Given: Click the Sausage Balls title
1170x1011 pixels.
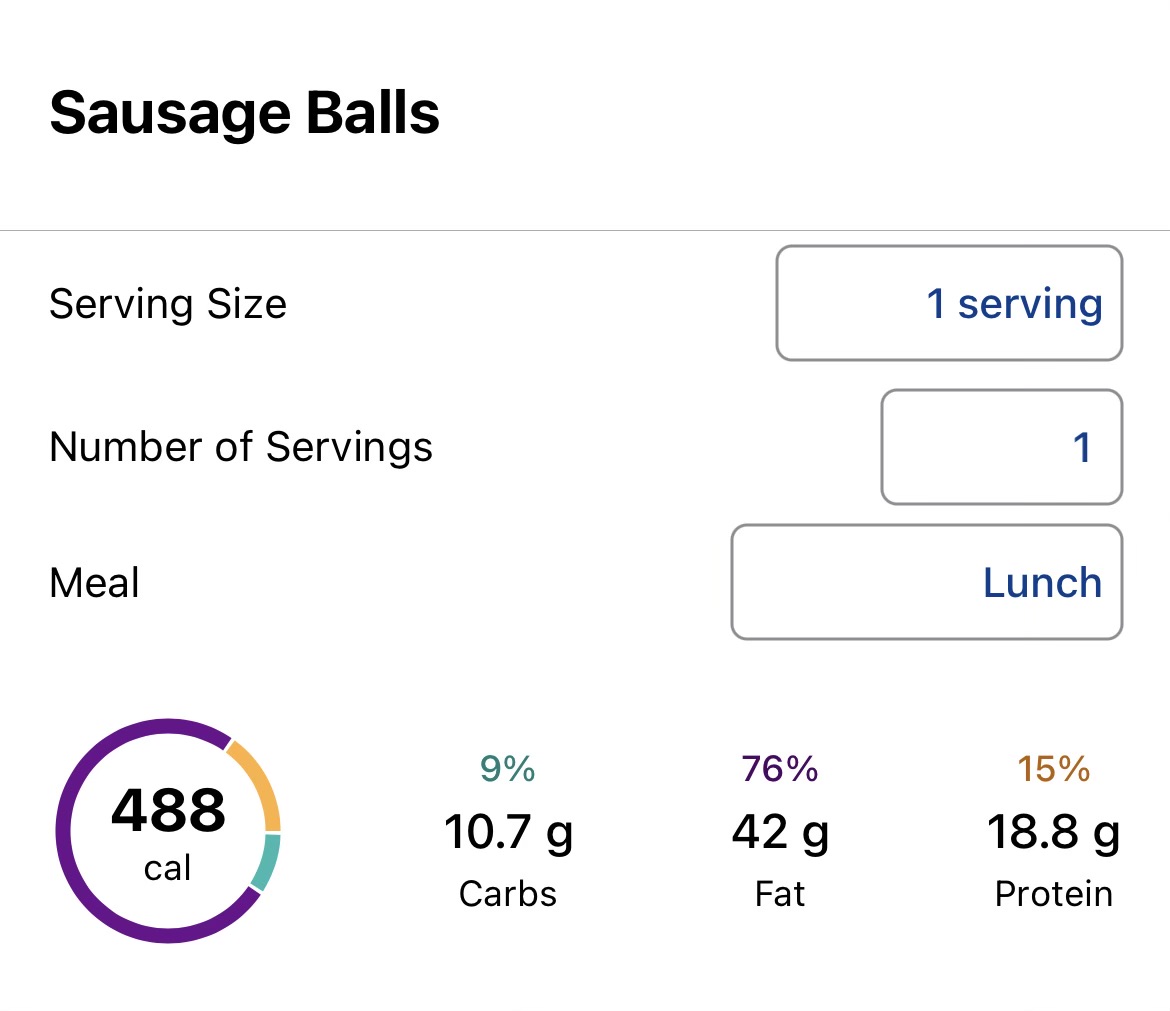Looking at the screenshot, I should coord(245,113).
